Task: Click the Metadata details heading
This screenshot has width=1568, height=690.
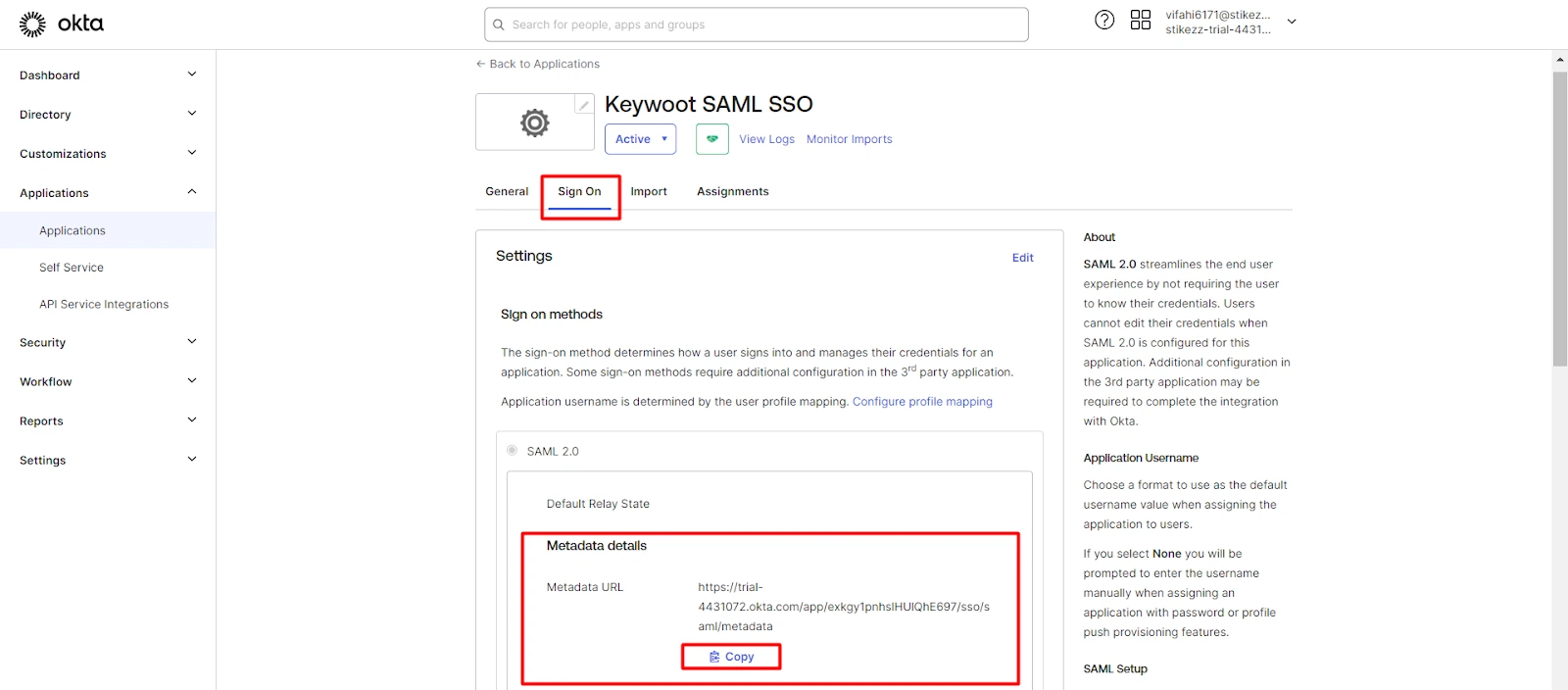Action: coord(596,546)
